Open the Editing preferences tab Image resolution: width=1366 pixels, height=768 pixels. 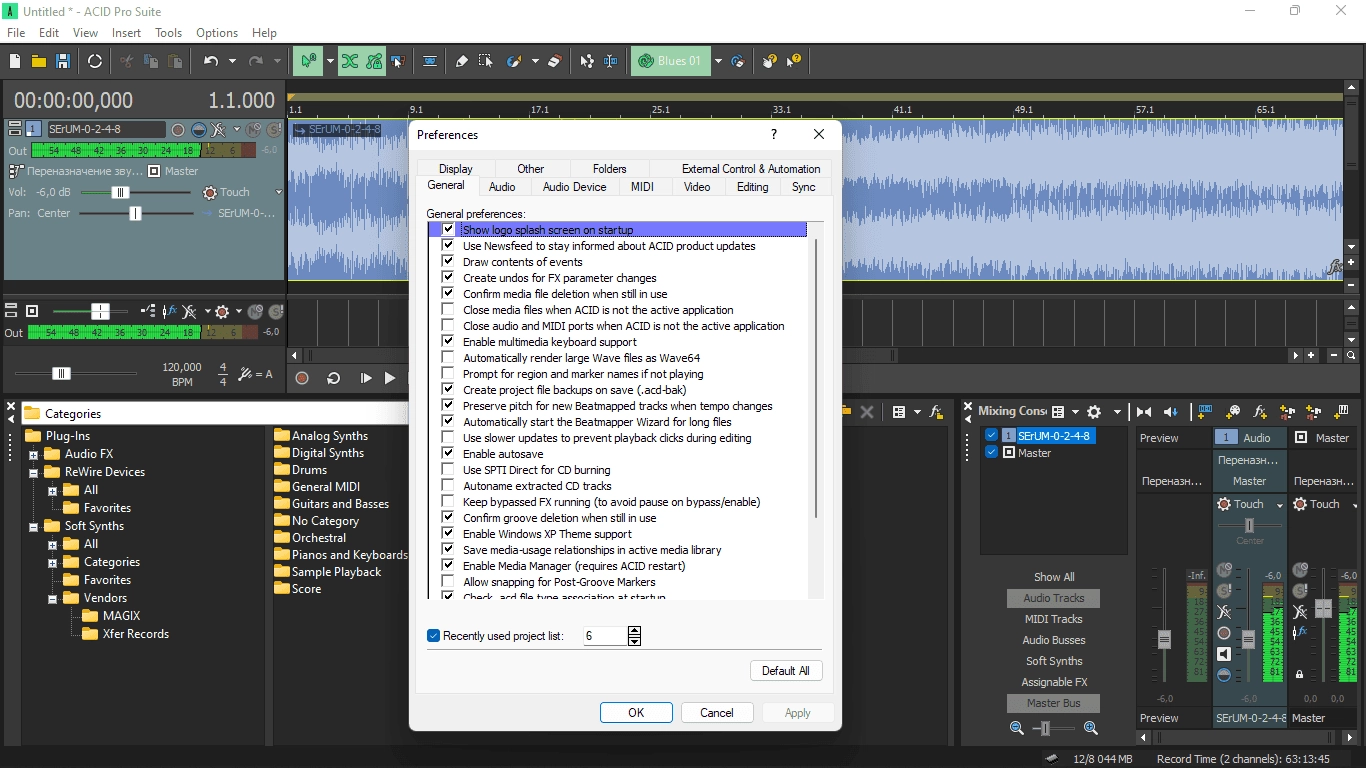pos(752,187)
